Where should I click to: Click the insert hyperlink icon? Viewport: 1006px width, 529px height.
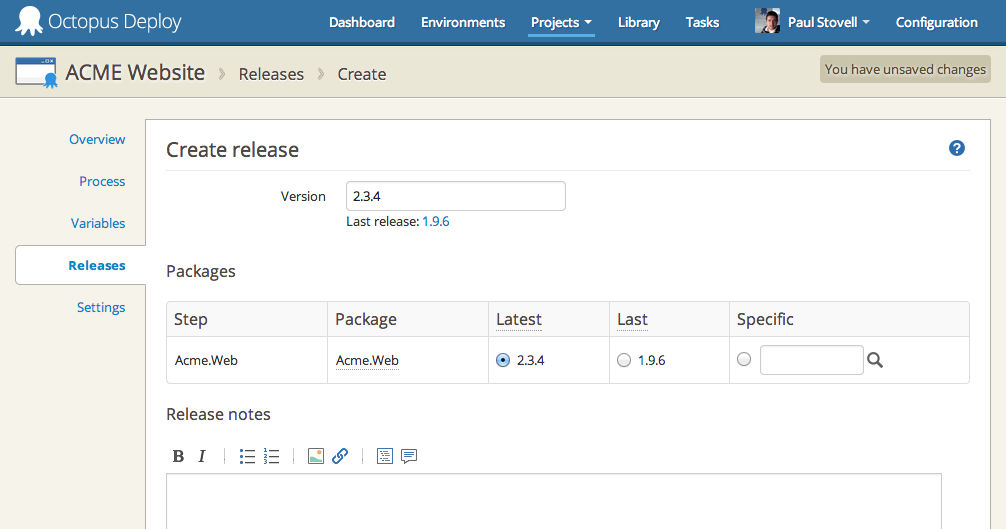(340, 456)
